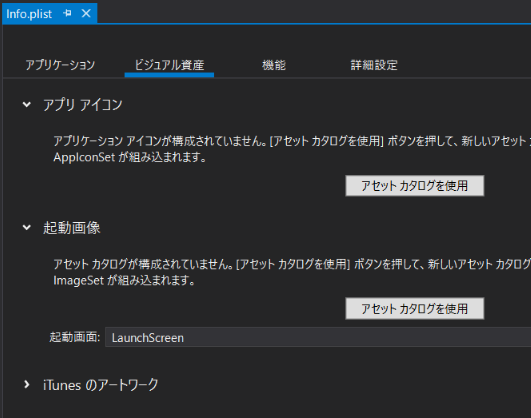531x418 pixels.
Task: Click アセット カタログを使用 under アプリ アイコン
Action: click(415, 186)
